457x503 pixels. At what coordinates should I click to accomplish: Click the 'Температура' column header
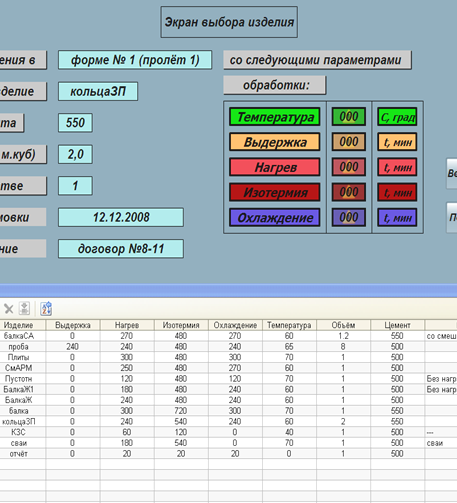point(289,325)
